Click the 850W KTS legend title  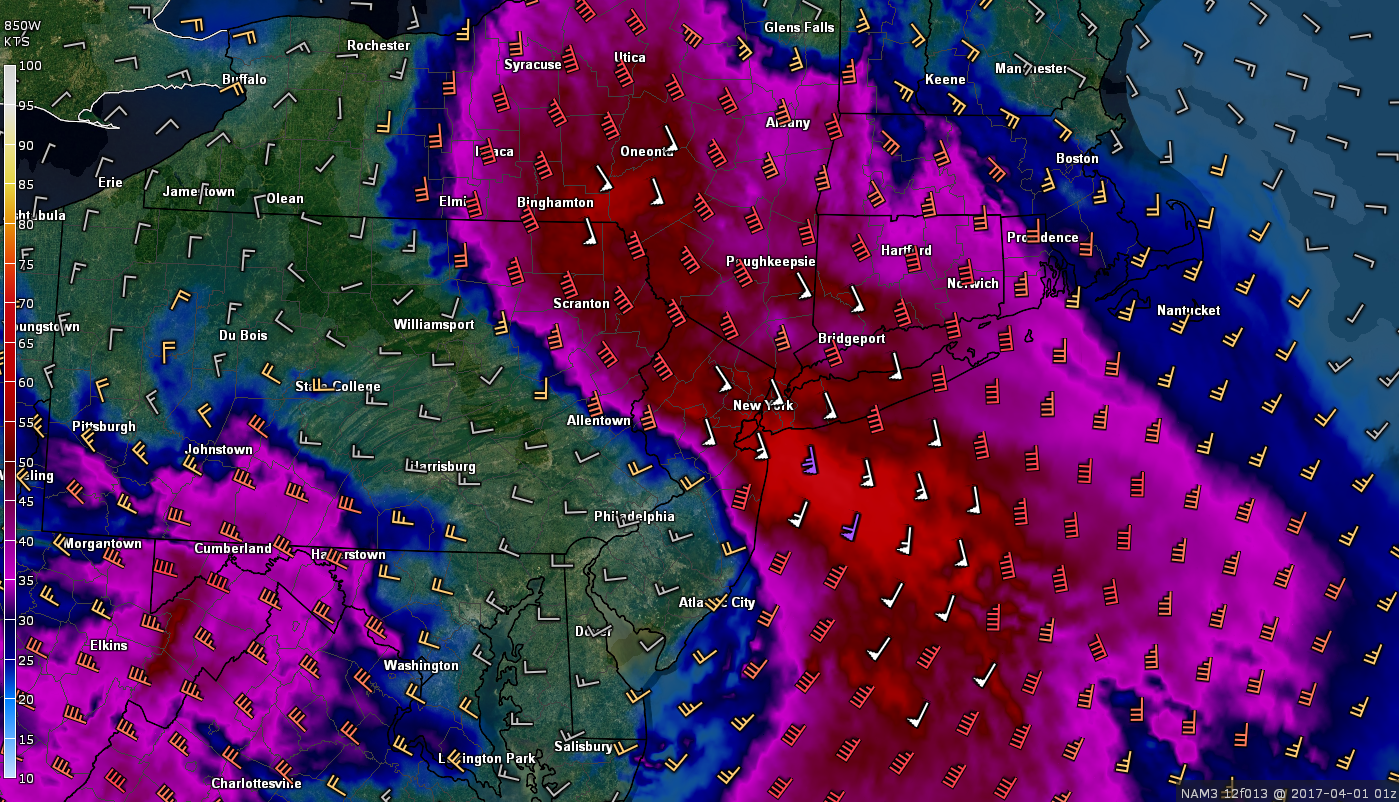tap(18, 35)
